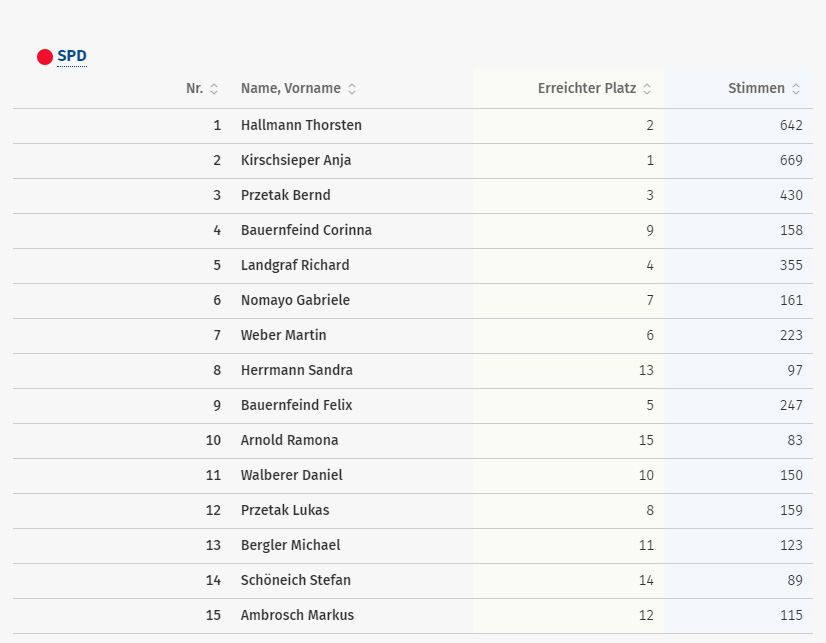Sort by Erreichter Platz header text

[587, 88]
